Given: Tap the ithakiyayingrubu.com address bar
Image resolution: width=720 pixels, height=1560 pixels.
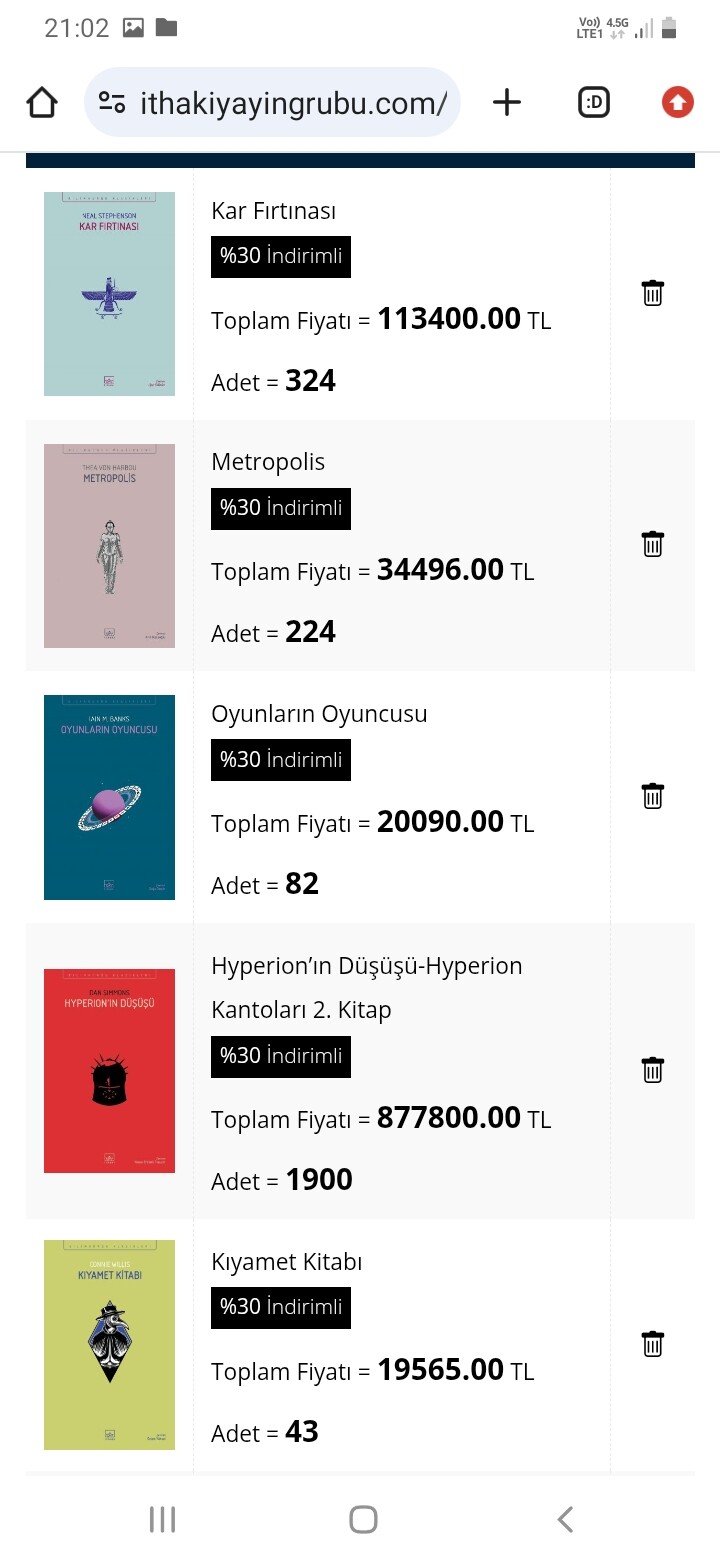Looking at the screenshot, I should tap(292, 102).
